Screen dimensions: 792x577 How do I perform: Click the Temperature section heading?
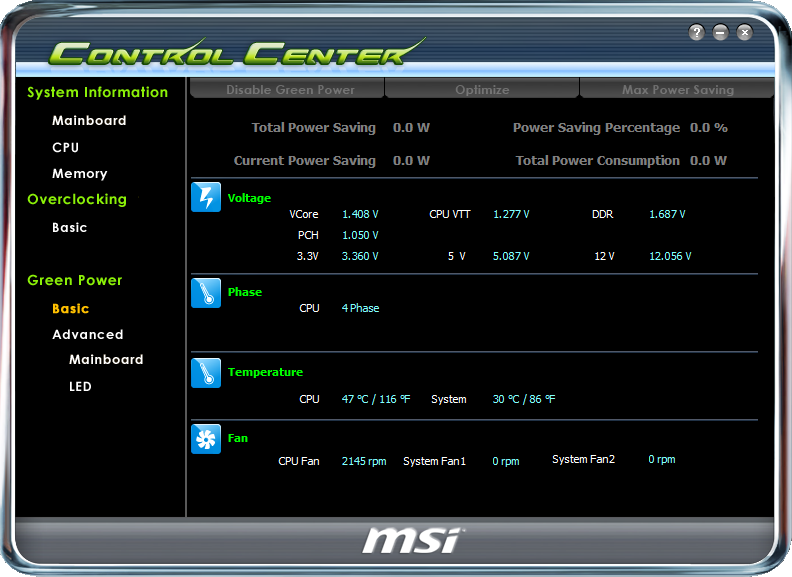265,372
